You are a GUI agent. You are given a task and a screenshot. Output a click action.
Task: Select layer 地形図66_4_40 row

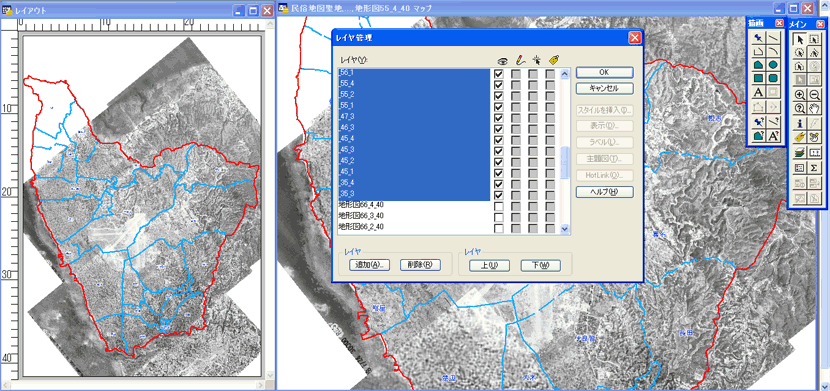click(414, 206)
